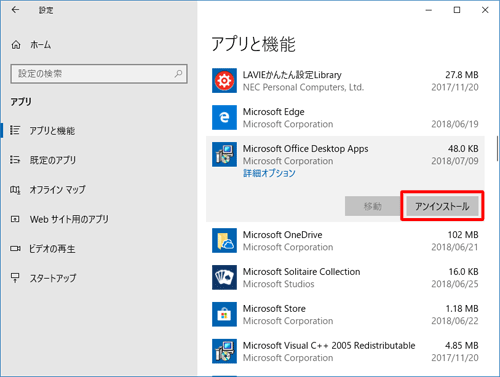Click the 1.18 MB size value
This screenshot has height=377, width=500.
462,309
